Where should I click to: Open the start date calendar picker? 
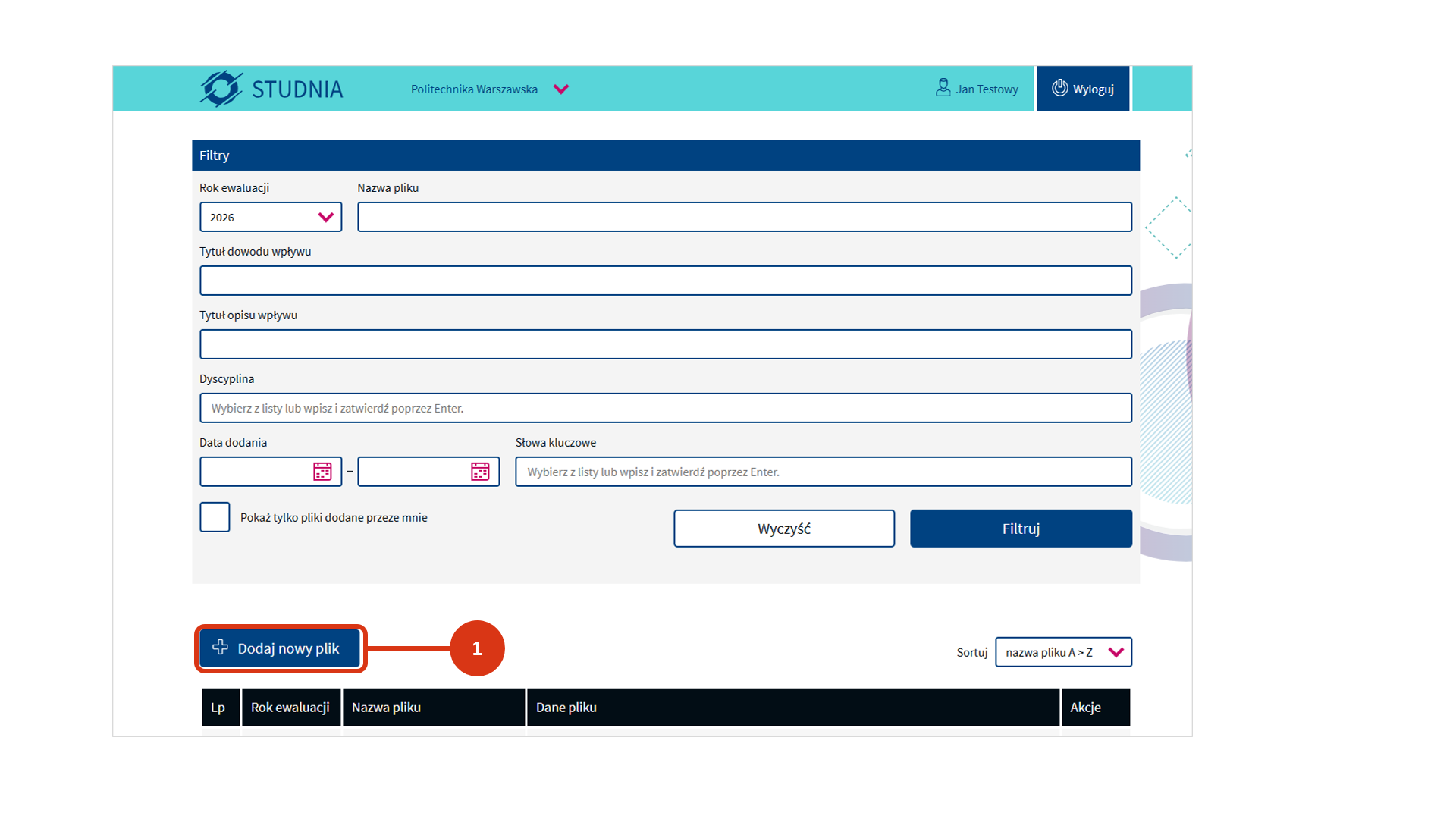pyautogui.click(x=322, y=472)
